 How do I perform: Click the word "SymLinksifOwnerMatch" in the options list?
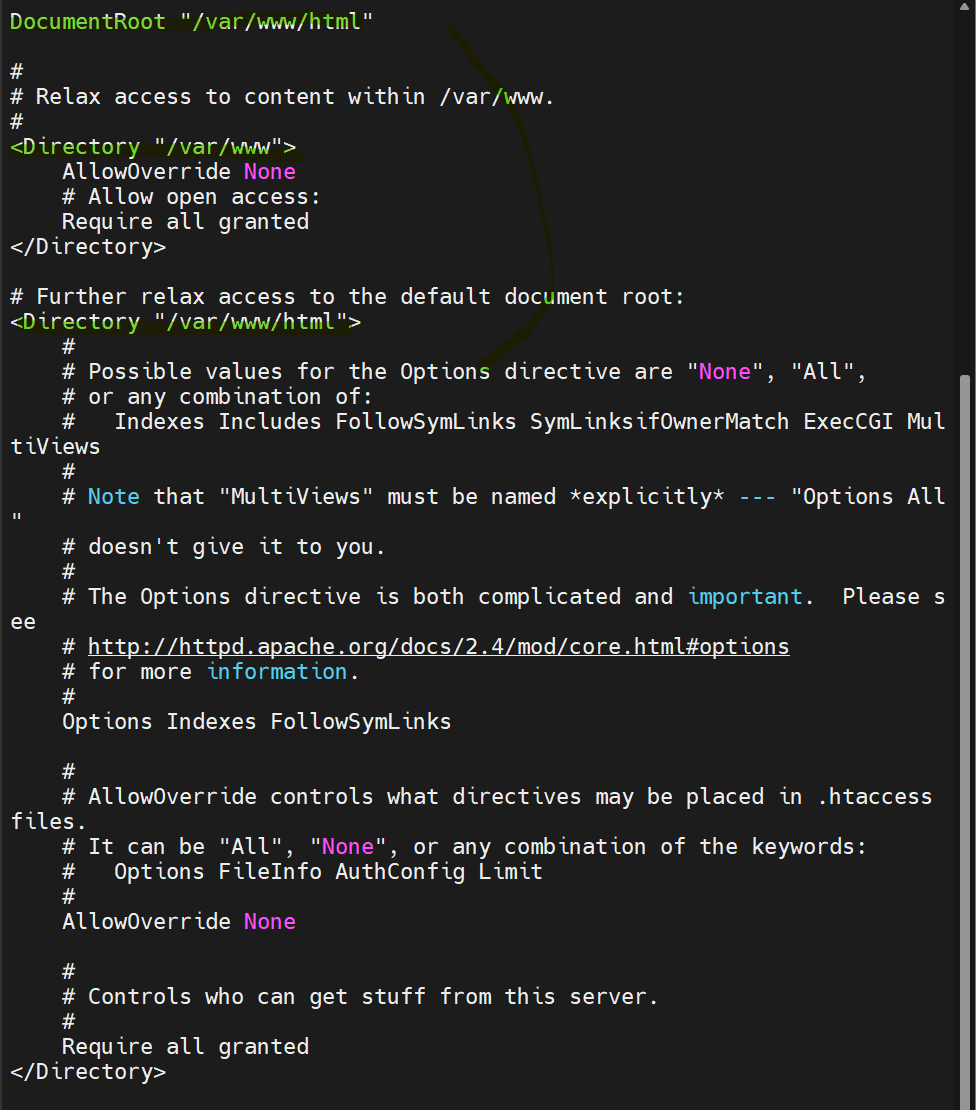(x=659, y=422)
